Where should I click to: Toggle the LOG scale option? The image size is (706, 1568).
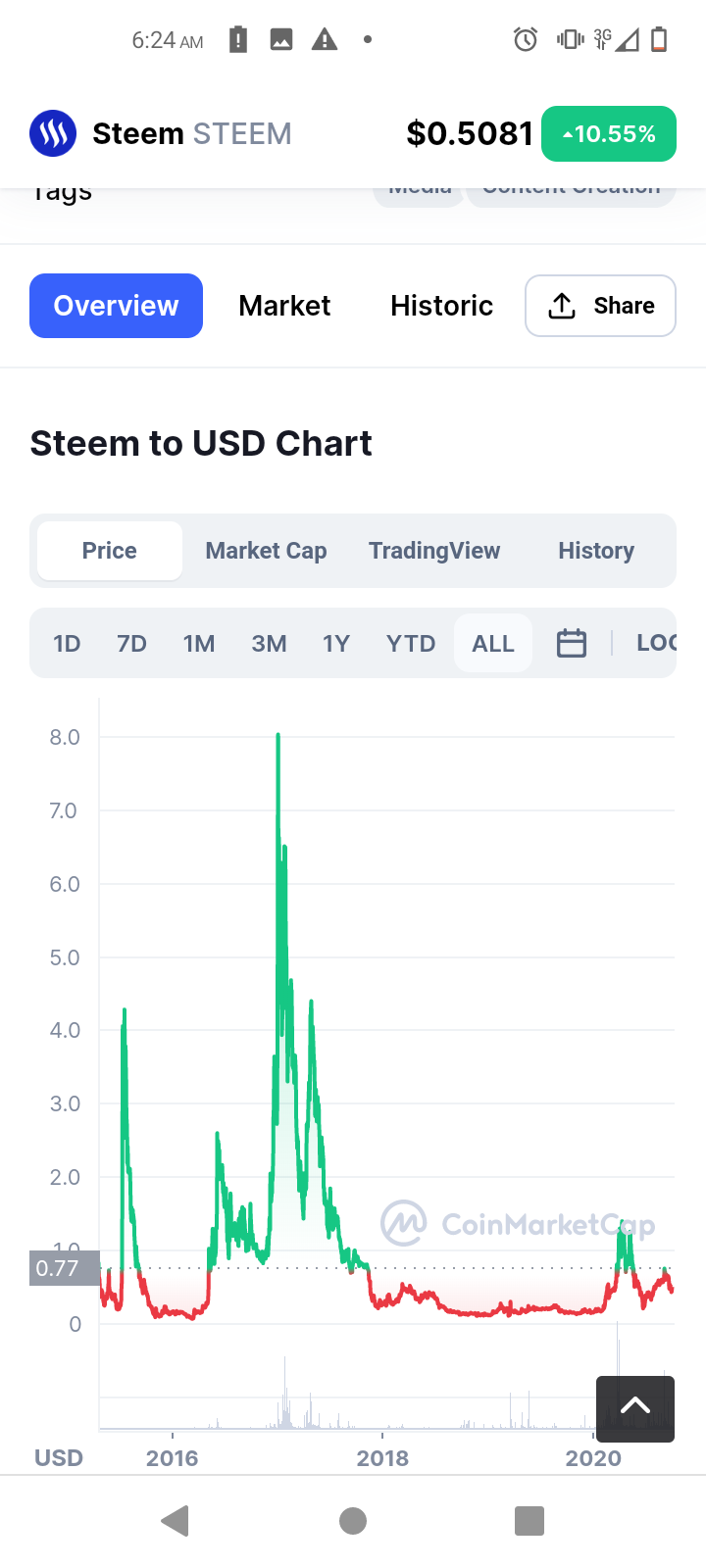point(656,644)
